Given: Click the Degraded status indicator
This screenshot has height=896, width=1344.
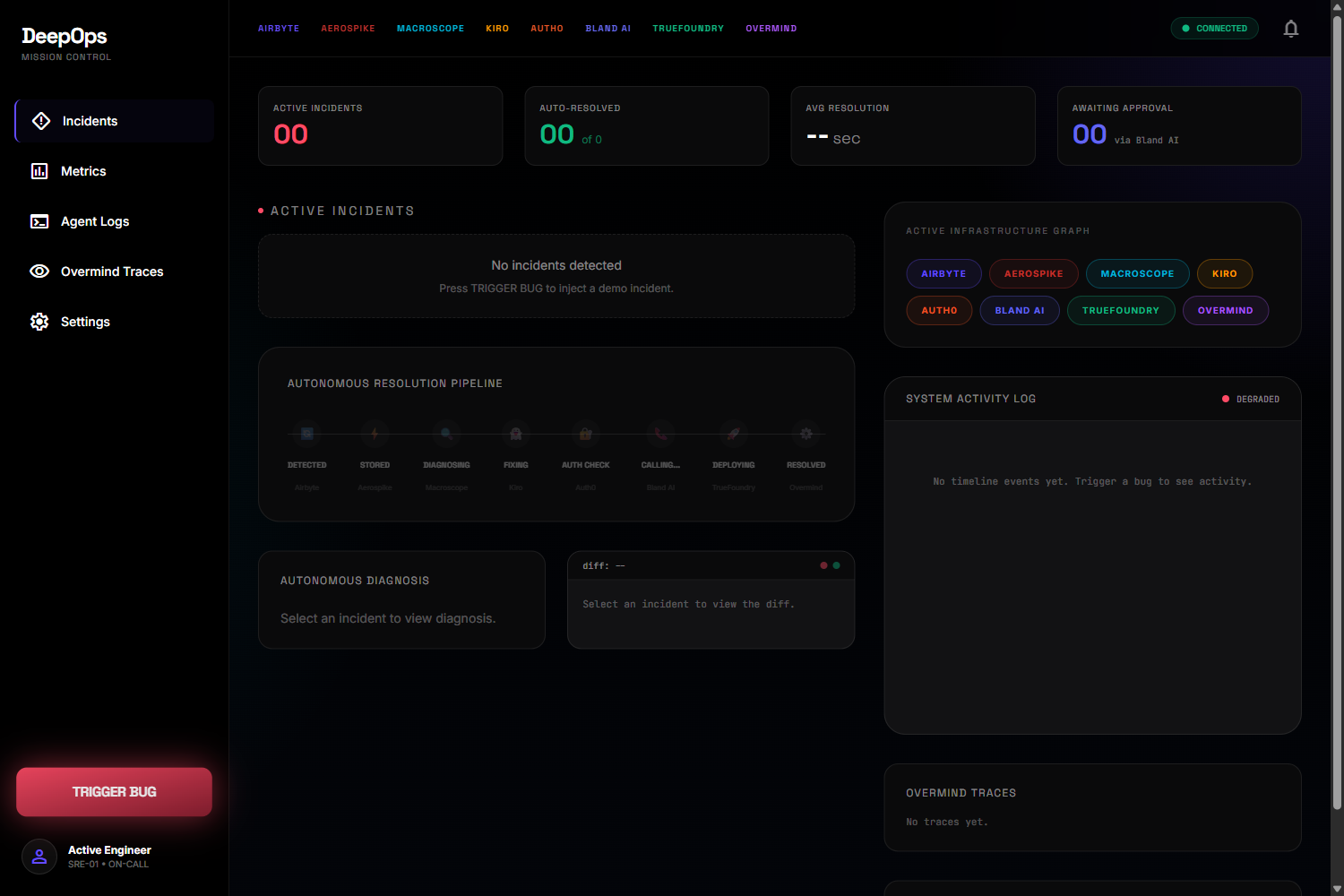Looking at the screenshot, I should (x=1251, y=400).
